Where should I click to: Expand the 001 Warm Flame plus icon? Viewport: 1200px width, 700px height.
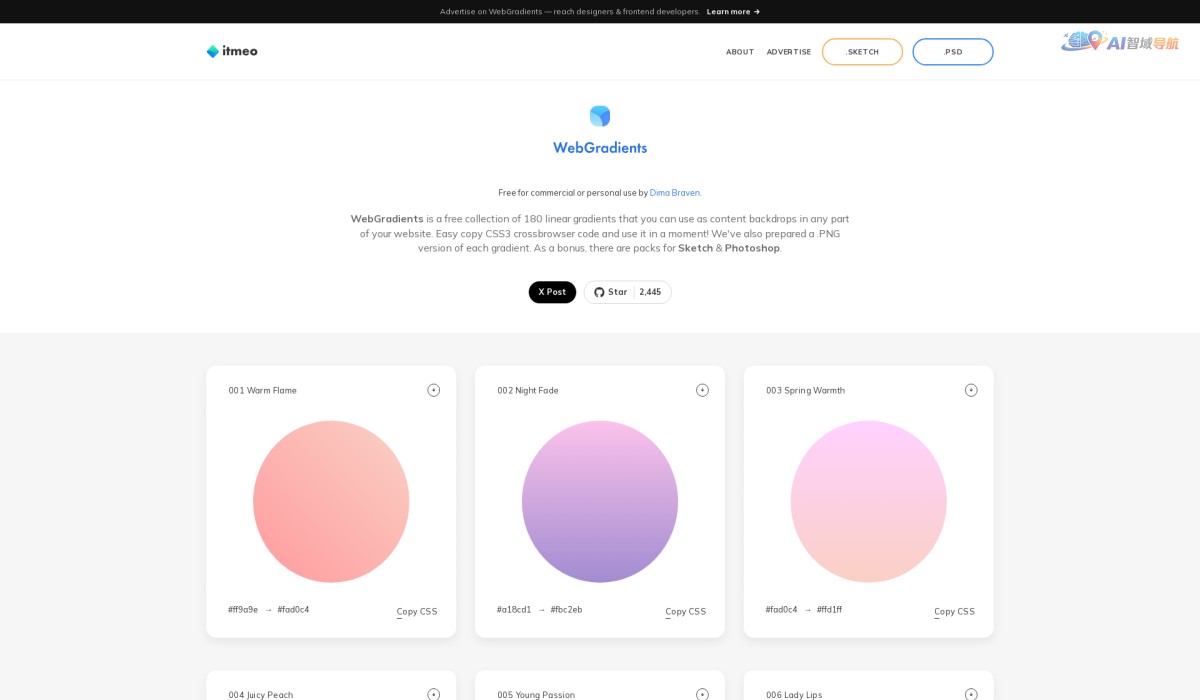point(433,390)
